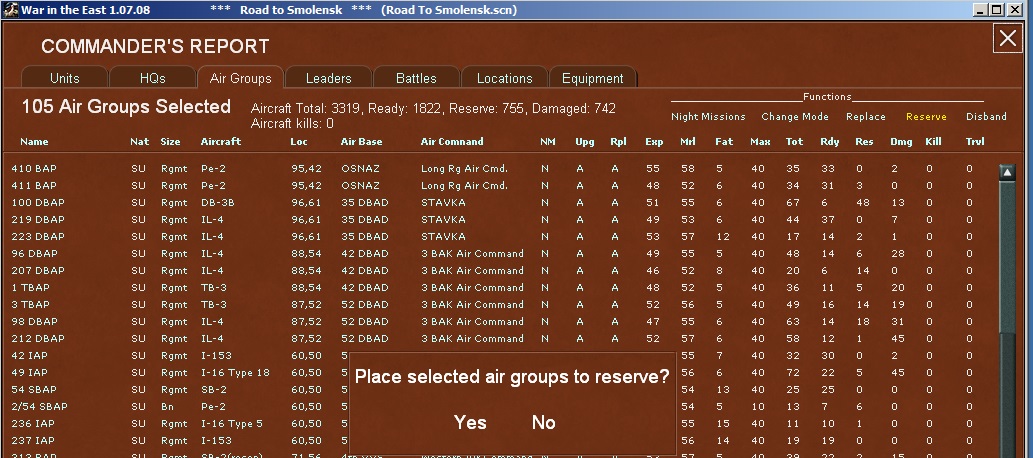Sort by the Size column header

coord(170,142)
